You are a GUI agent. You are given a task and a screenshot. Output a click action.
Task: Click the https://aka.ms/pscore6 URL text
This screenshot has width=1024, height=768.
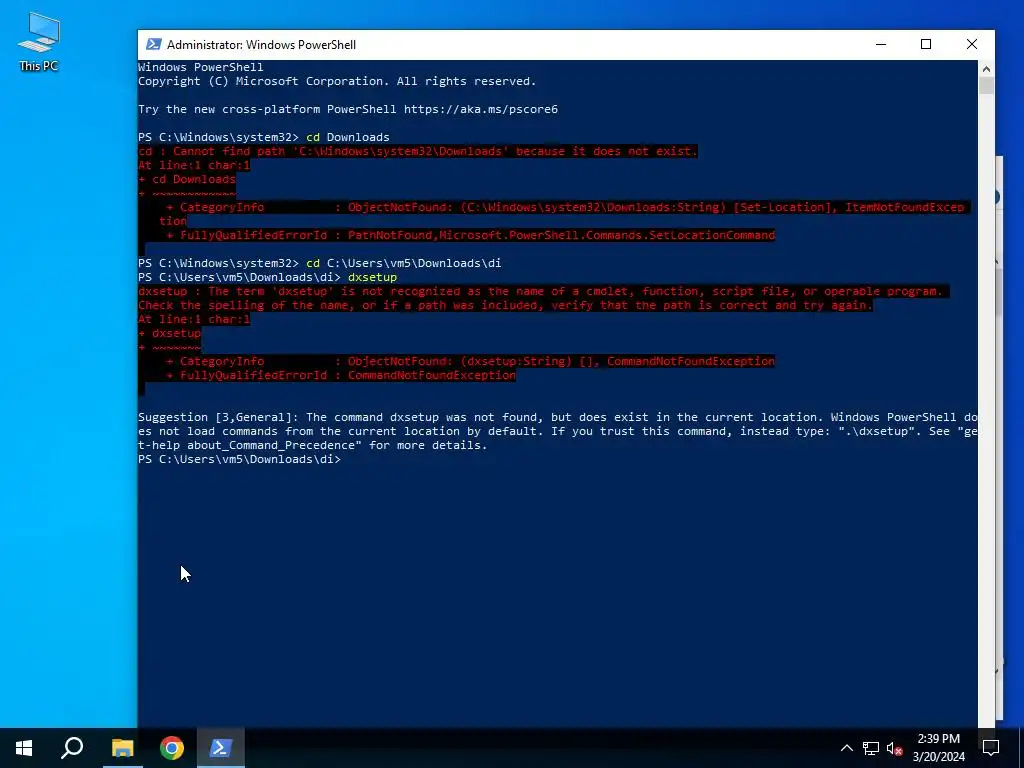[481, 109]
